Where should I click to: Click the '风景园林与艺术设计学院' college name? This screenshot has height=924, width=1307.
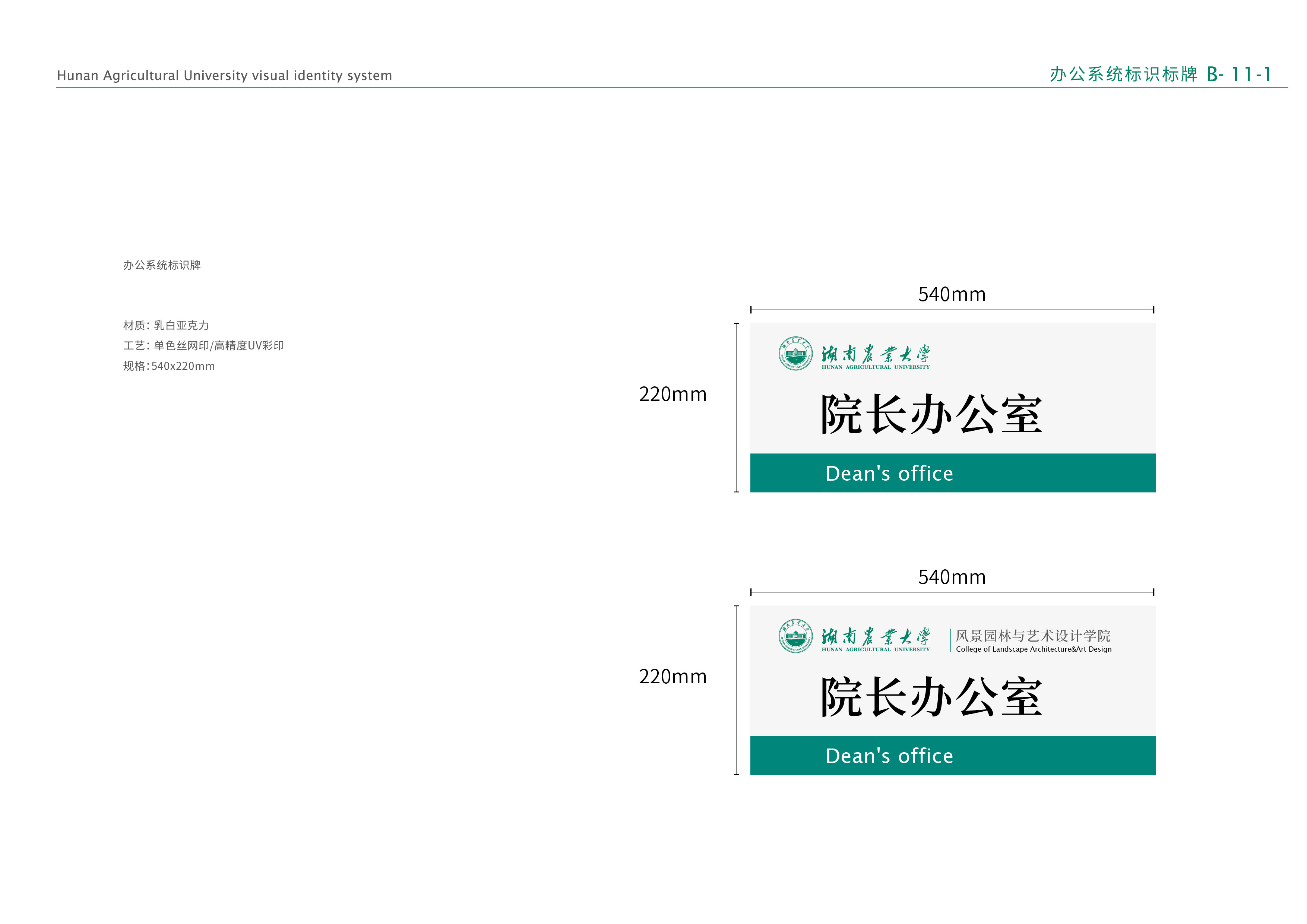coord(1033,635)
